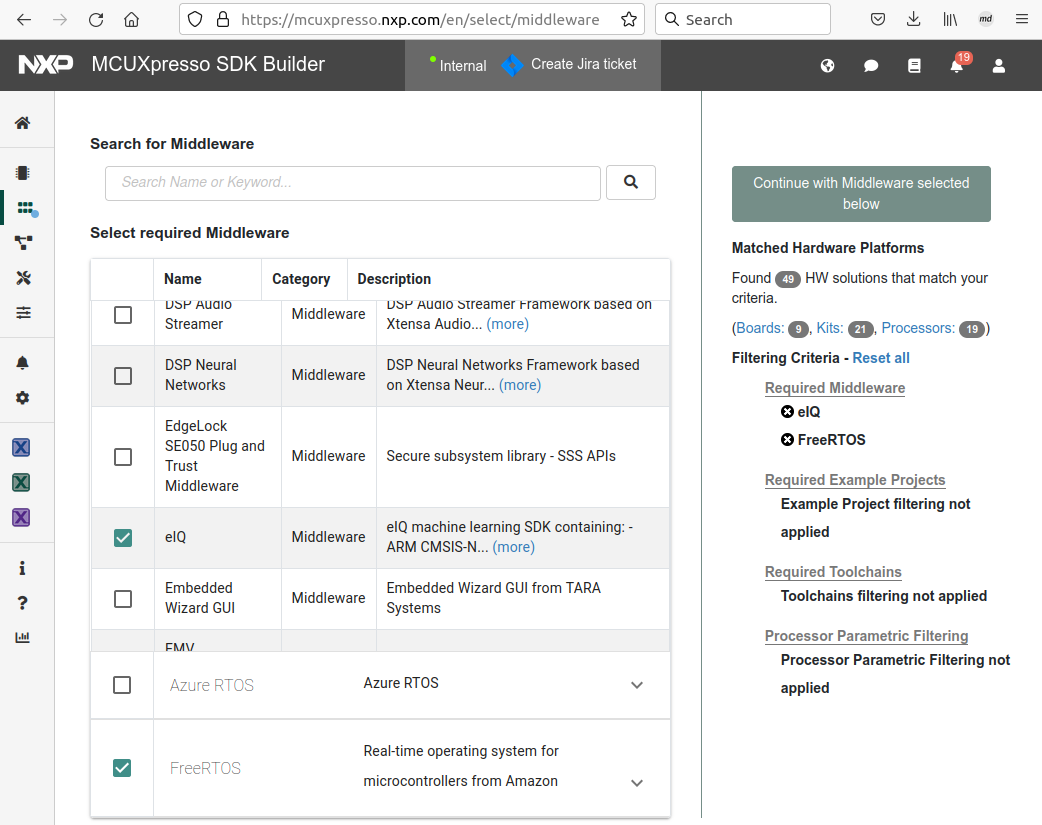The width and height of the screenshot is (1042, 825).
Task: Check the DSP Neural Networks checkbox
Action: pyautogui.click(x=122, y=376)
